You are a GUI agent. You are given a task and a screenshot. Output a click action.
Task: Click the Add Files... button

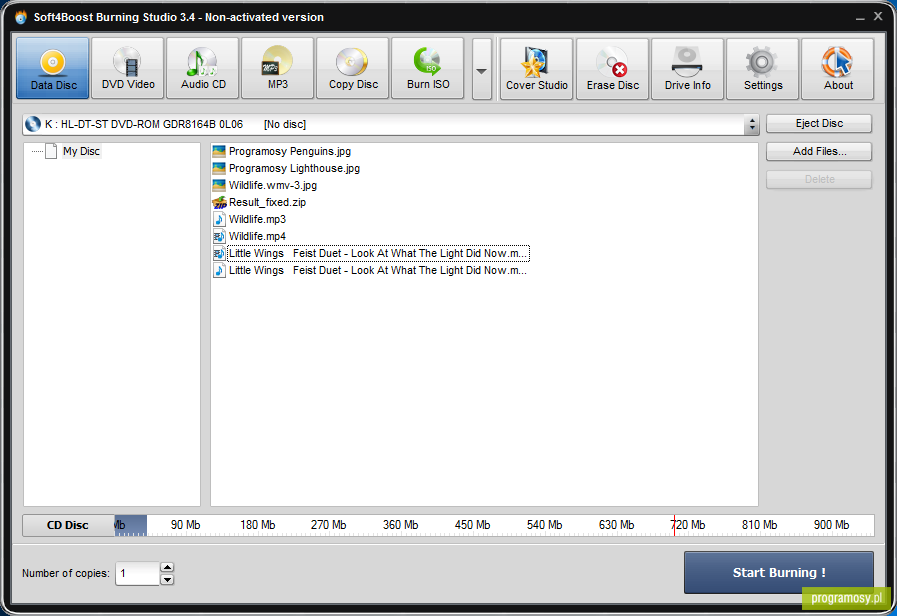point(819,152)
